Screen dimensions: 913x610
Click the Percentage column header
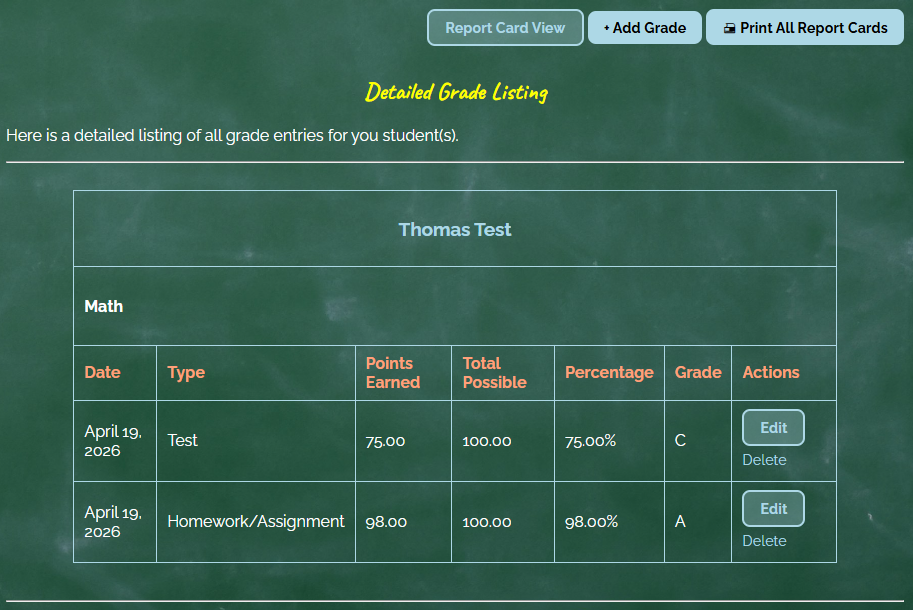pos(609,373)
